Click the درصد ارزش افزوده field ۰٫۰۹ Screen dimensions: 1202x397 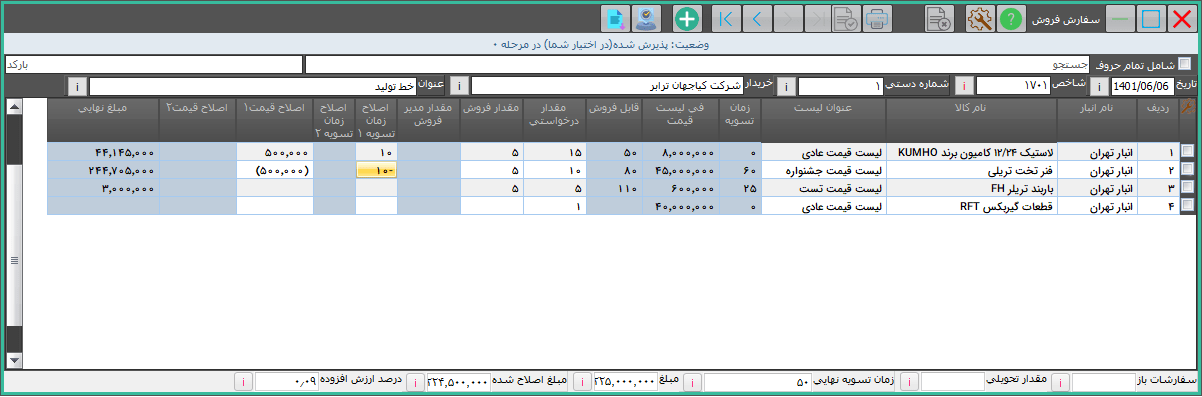[x=287, y=382]
